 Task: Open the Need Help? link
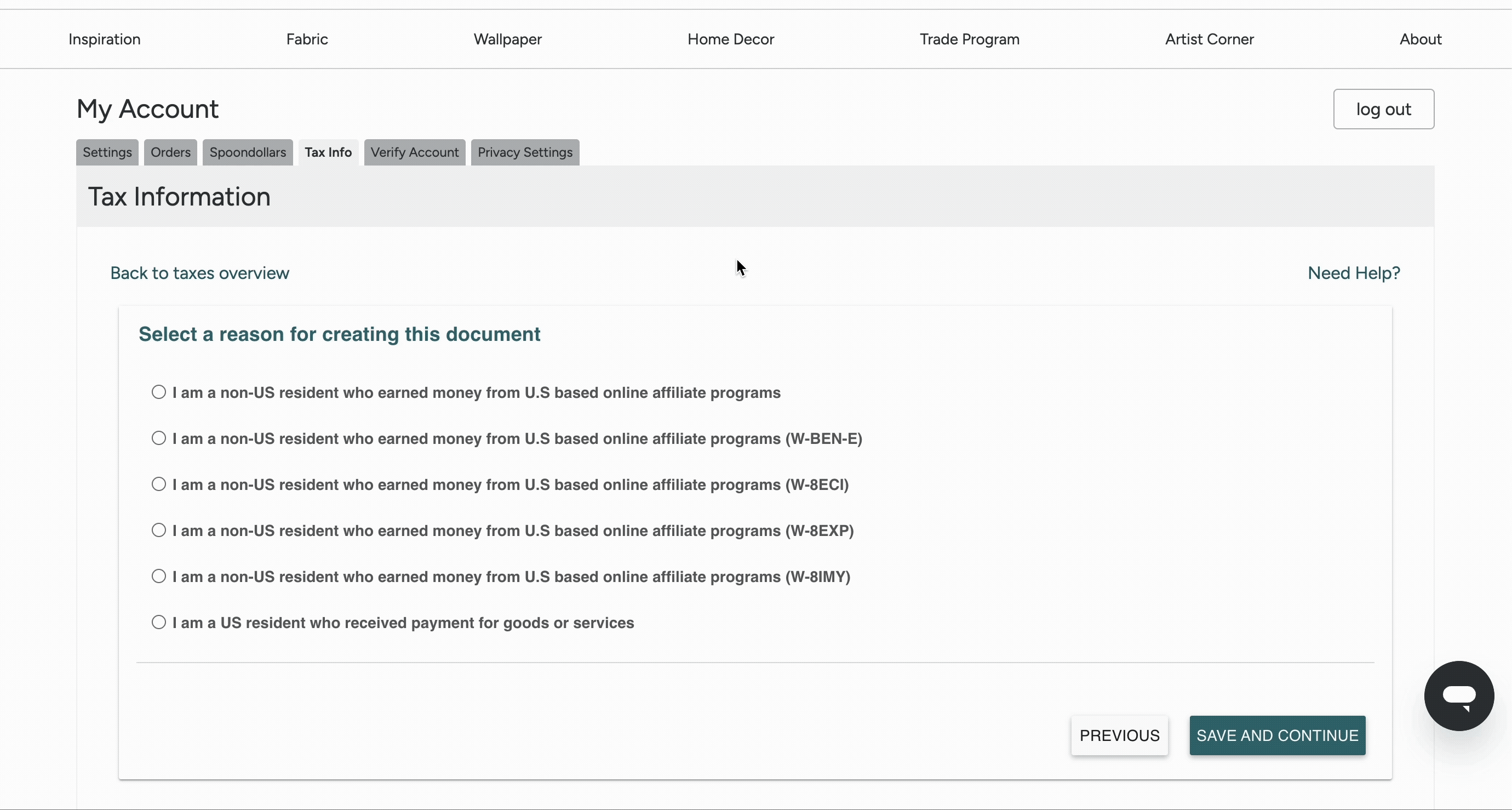[x=1353, y=273]
